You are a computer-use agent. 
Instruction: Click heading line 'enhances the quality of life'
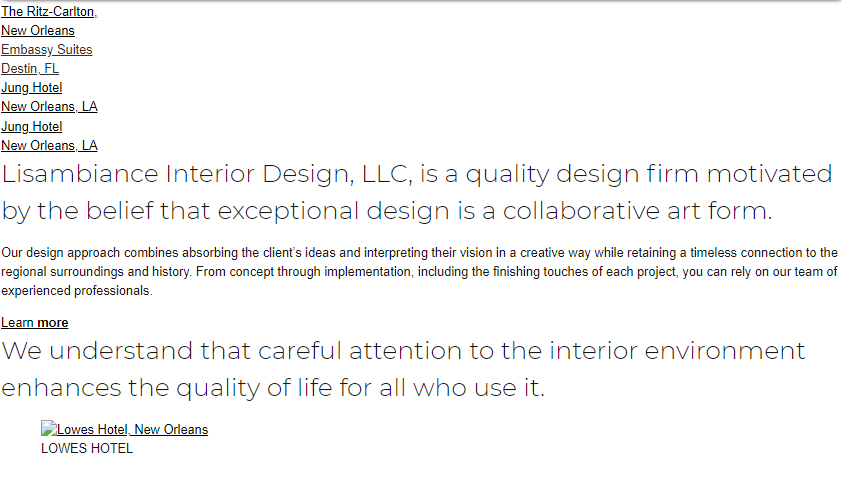tap(273, 388)
